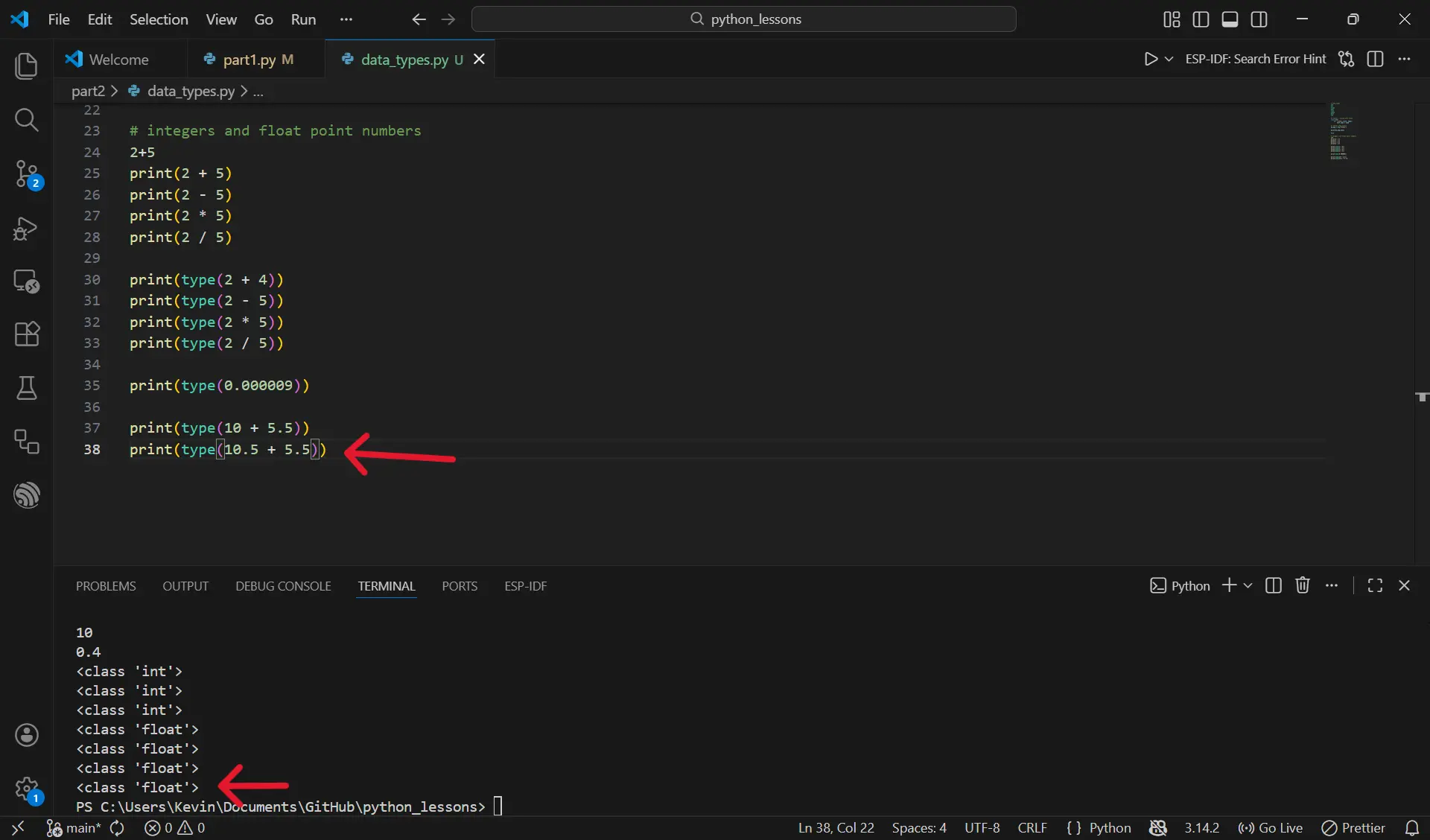Click data_types.py in the breadcrumb
This screenshot has width=1430, height=840.
[x=191, y=91]
